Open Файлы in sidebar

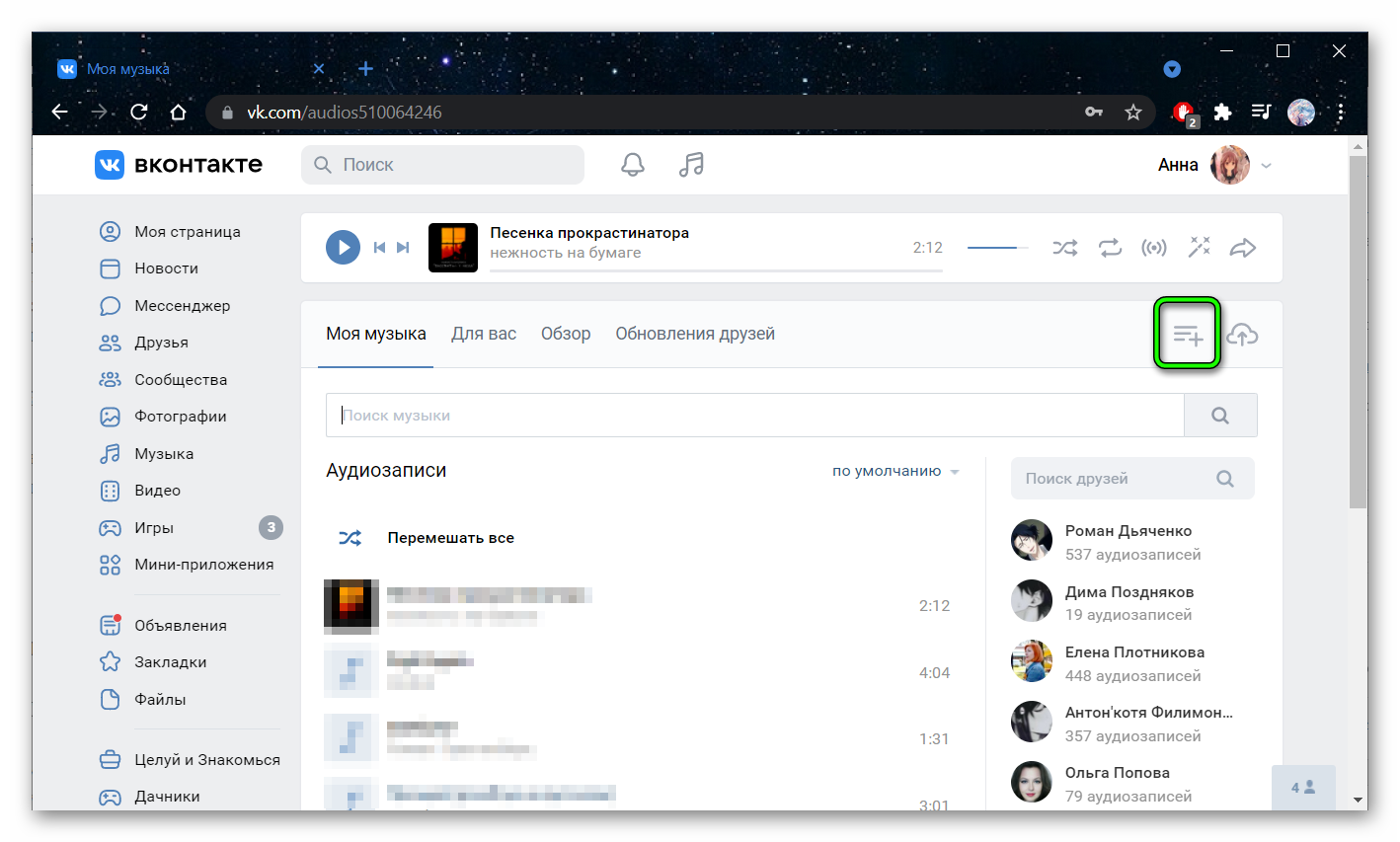pos(143,700)
